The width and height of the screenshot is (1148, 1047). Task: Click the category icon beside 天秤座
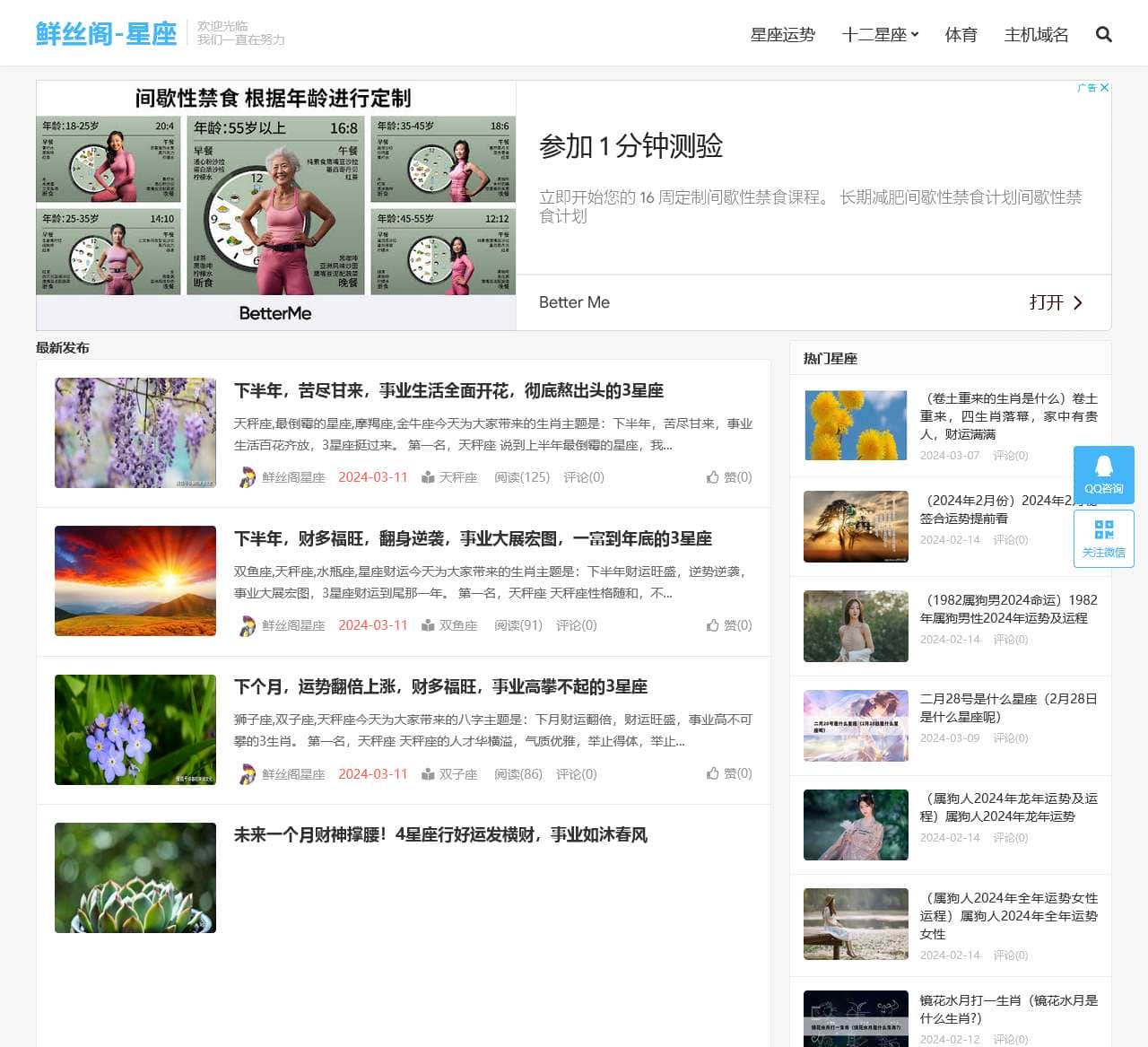(x=429, y=477)
